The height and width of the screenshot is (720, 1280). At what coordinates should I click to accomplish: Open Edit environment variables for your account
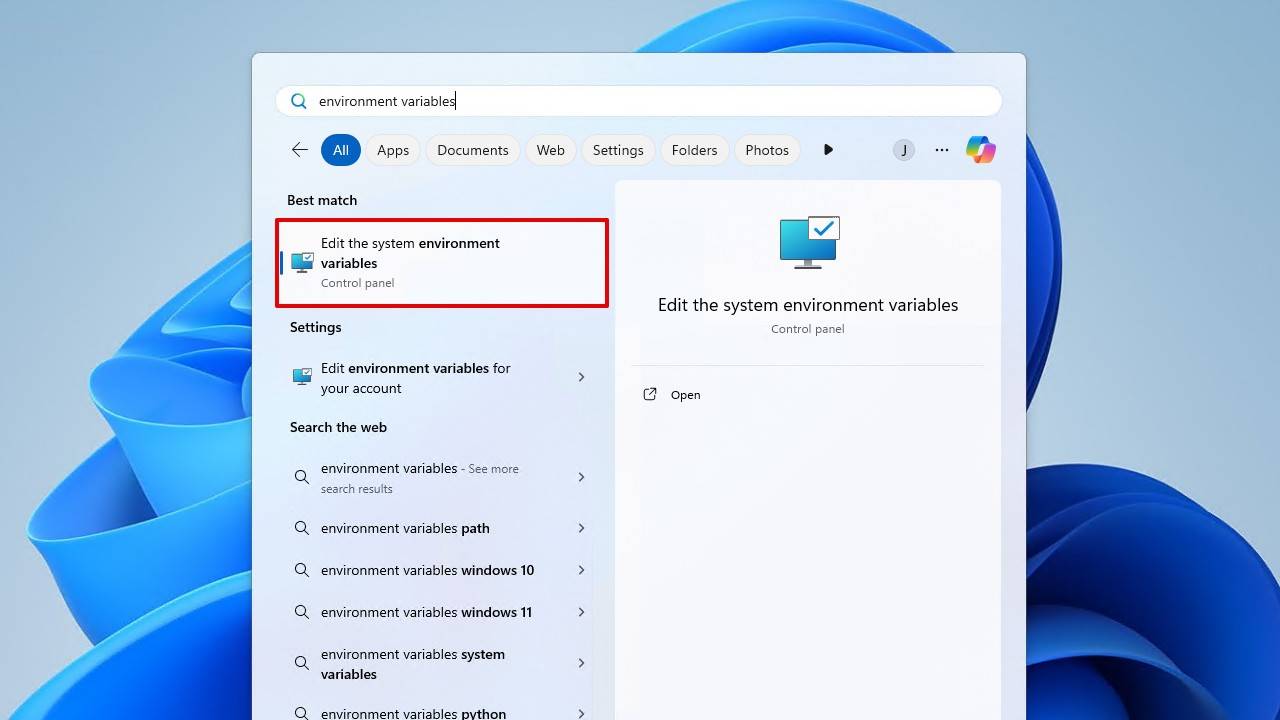click(x=440, y=378)
